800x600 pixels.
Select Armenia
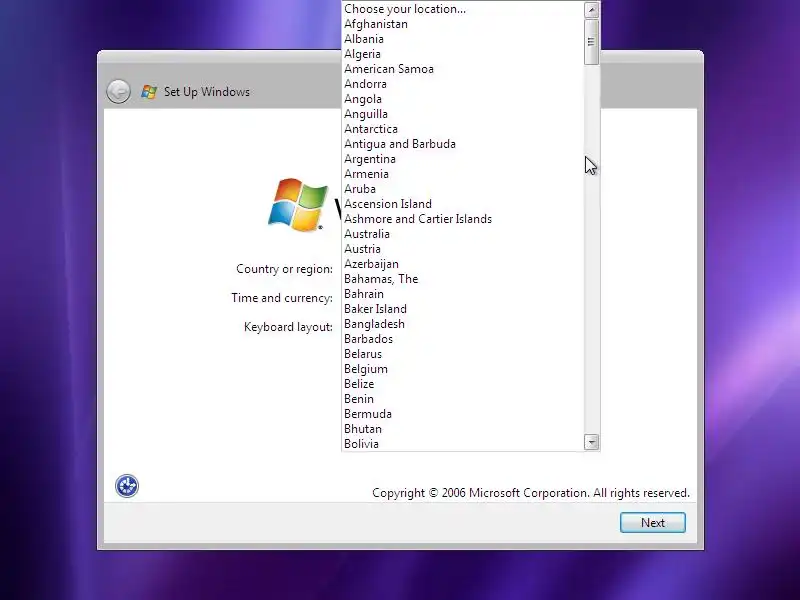point(463,174)
